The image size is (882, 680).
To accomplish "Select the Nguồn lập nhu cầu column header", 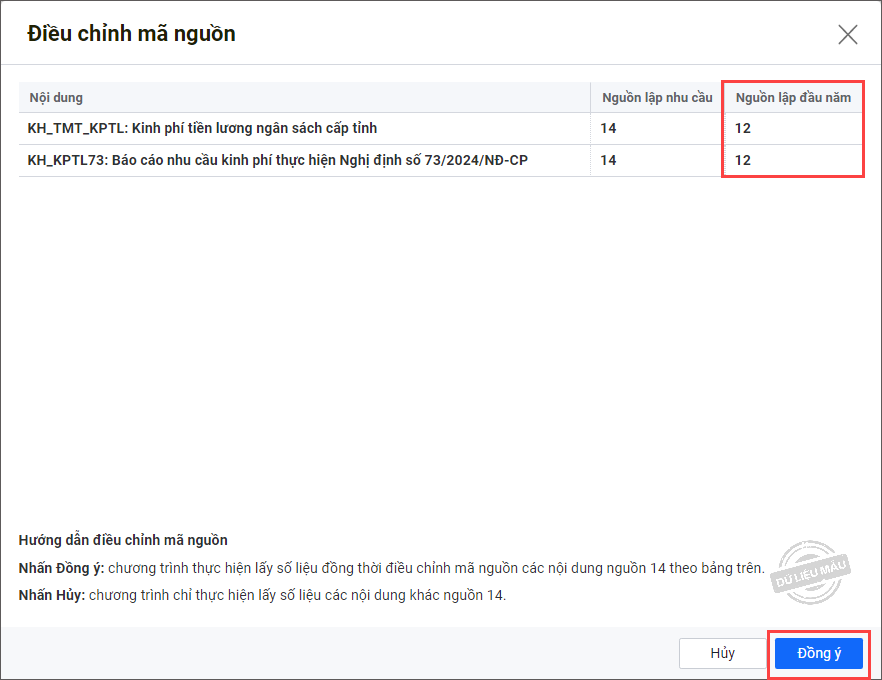I will click(656, 98).
